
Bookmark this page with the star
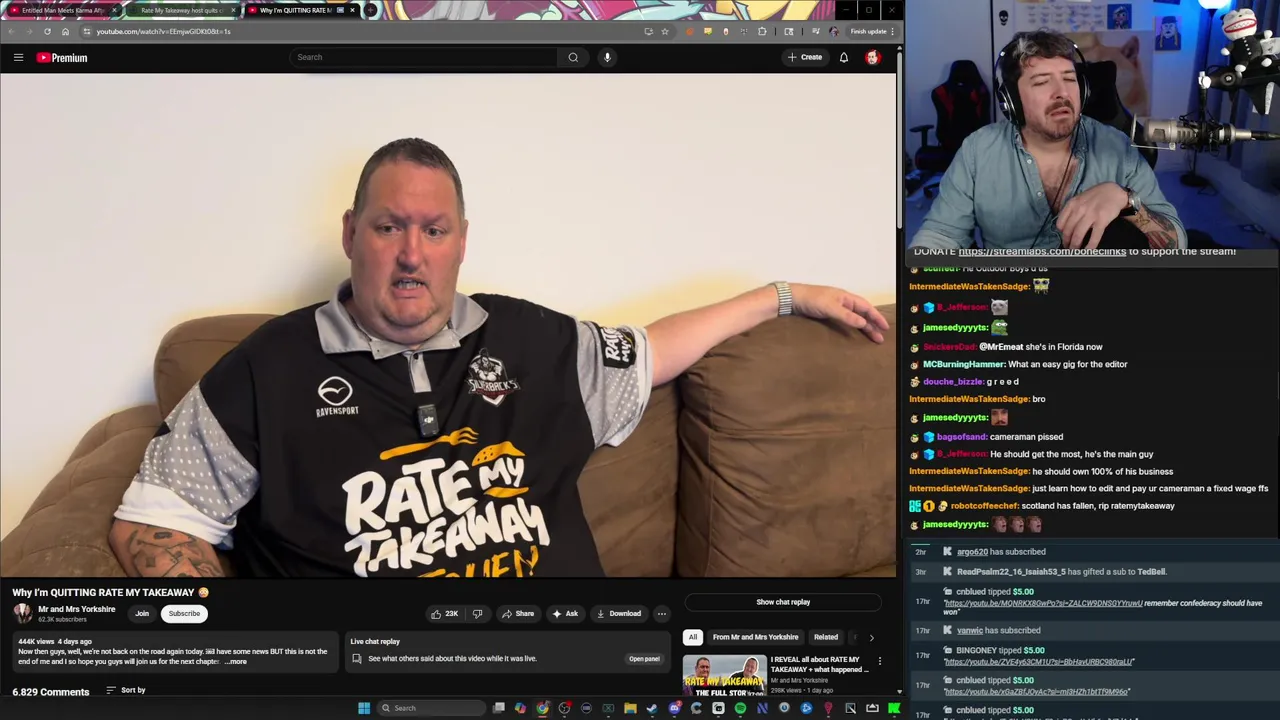click(x=664, y=31)
